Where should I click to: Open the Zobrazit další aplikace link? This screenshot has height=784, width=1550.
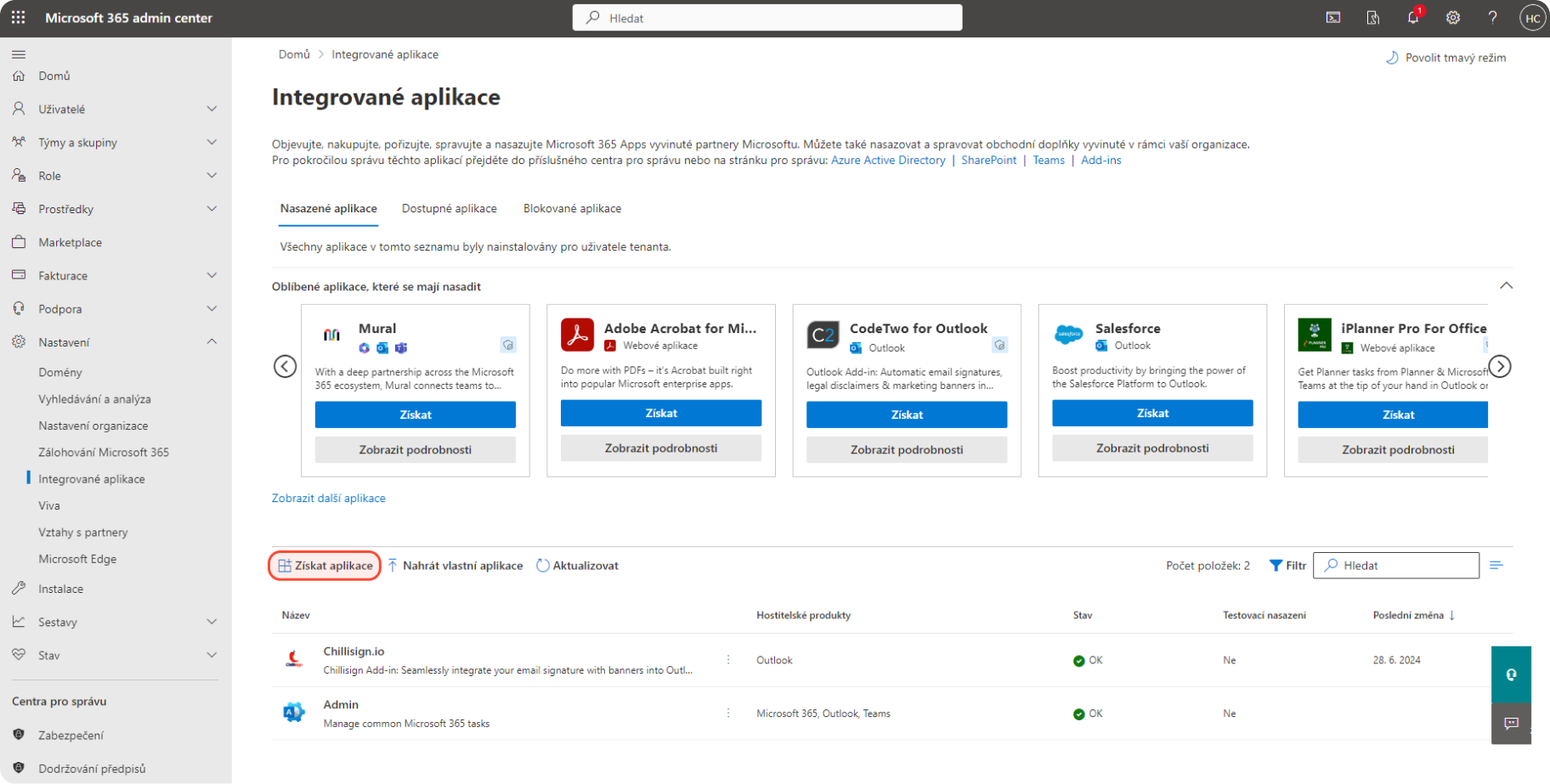[x=328, y=499]
